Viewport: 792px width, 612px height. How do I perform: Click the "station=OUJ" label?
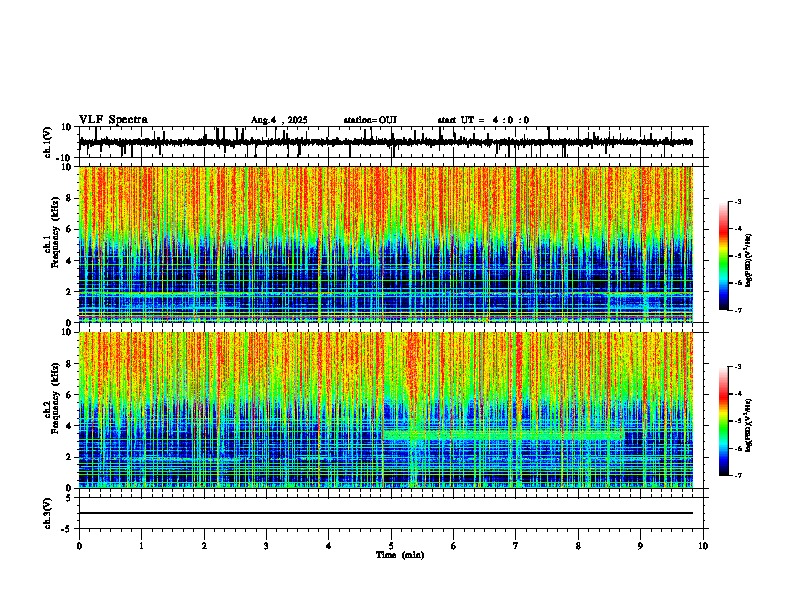[370, 120]
